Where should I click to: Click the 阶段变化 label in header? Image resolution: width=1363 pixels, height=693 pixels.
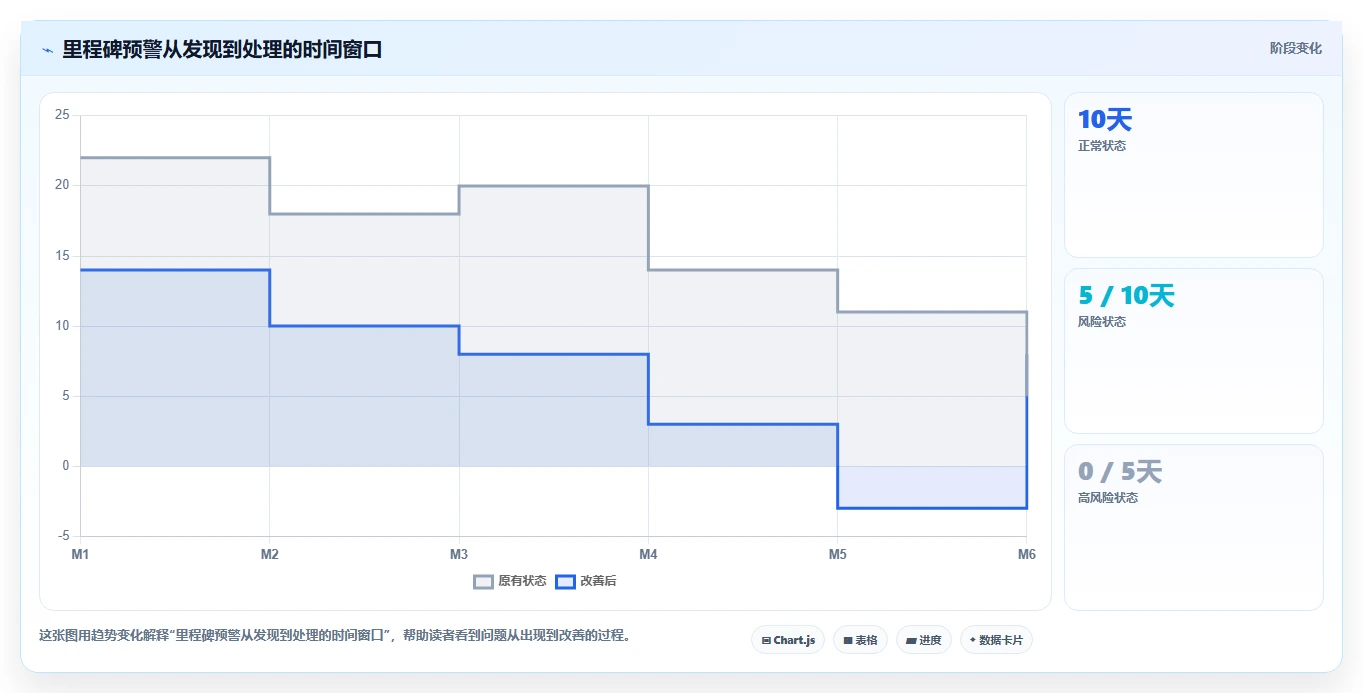click(1296, 48)
